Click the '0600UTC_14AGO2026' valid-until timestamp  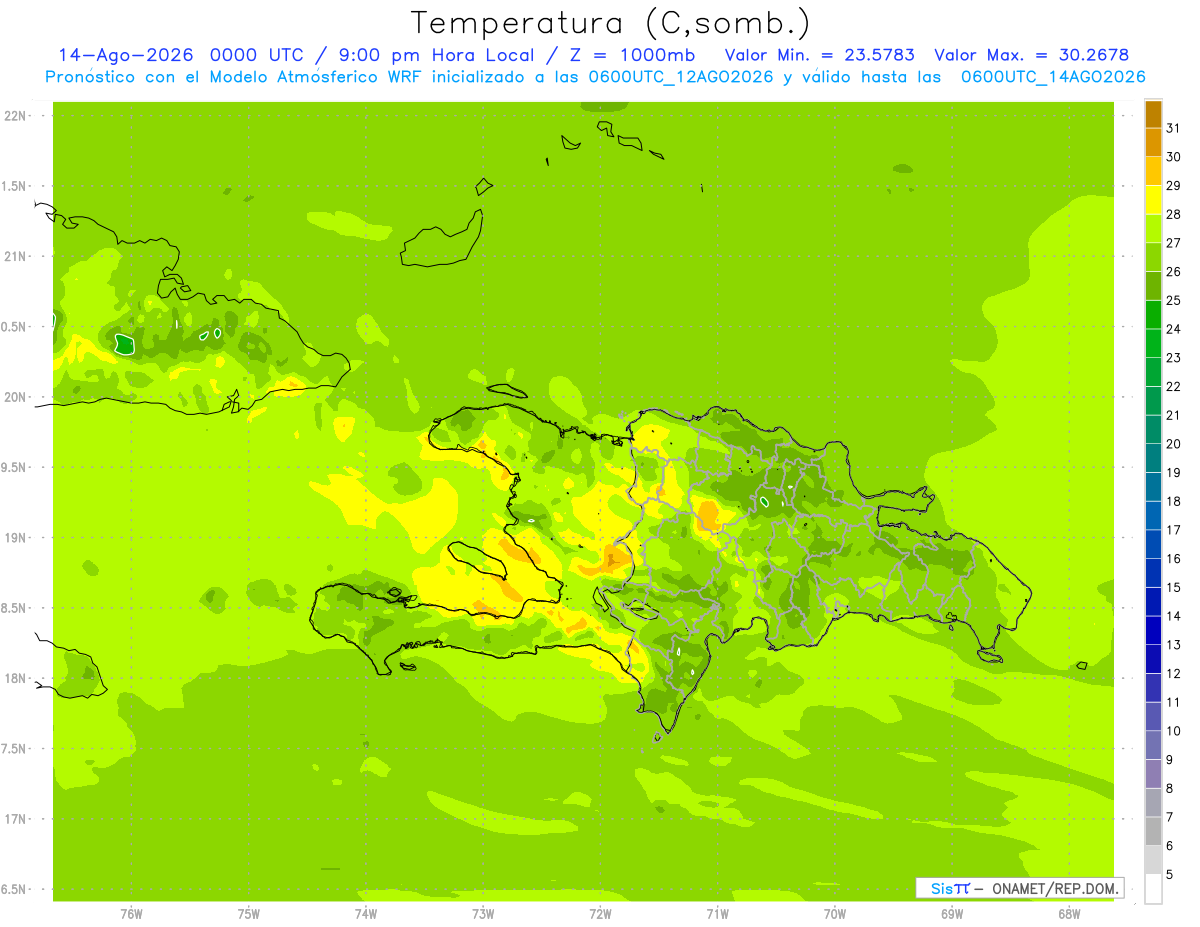[x=1053, y=77]
